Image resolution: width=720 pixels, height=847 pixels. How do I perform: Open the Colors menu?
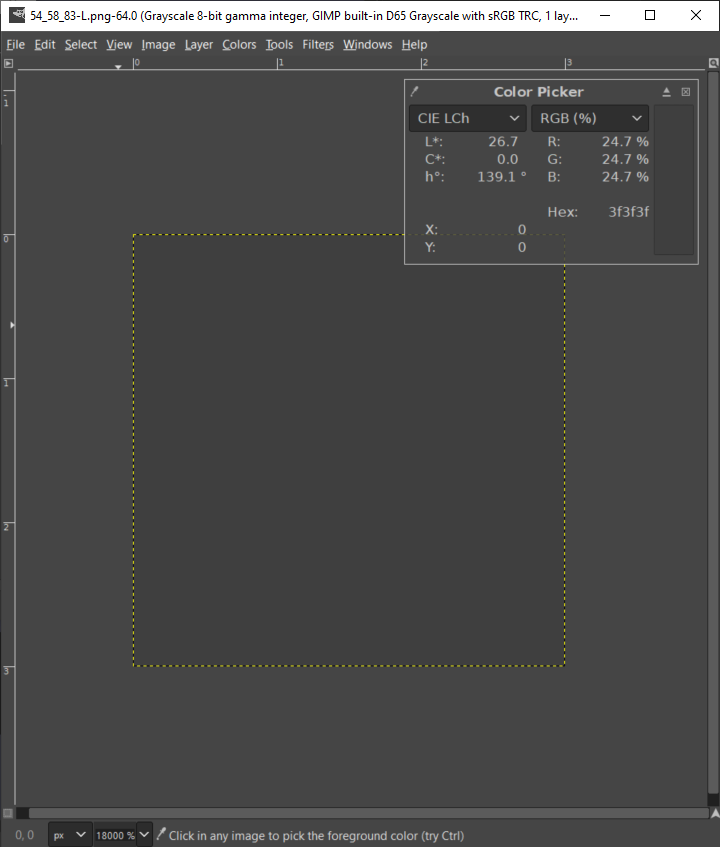[239, 45]
